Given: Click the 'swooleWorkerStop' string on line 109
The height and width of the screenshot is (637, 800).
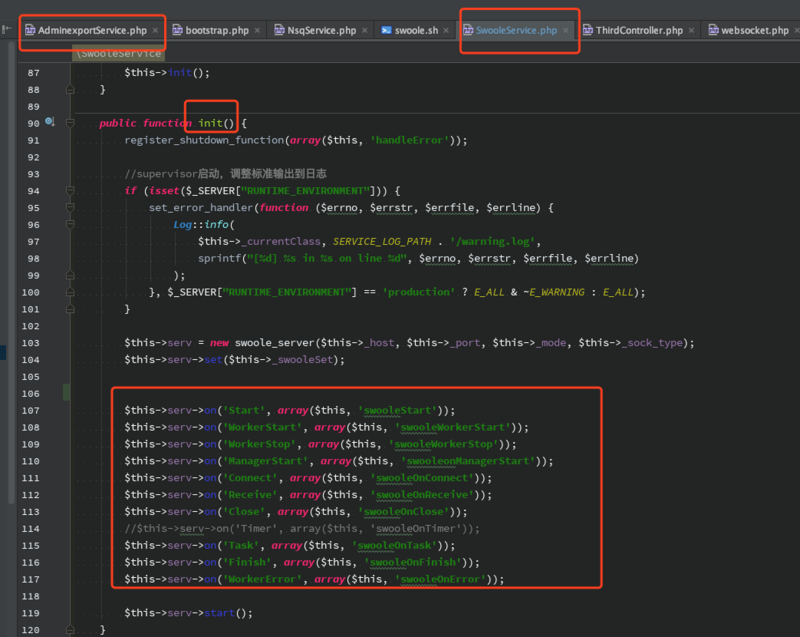Looking at the screenshot, I should [444, 444].
